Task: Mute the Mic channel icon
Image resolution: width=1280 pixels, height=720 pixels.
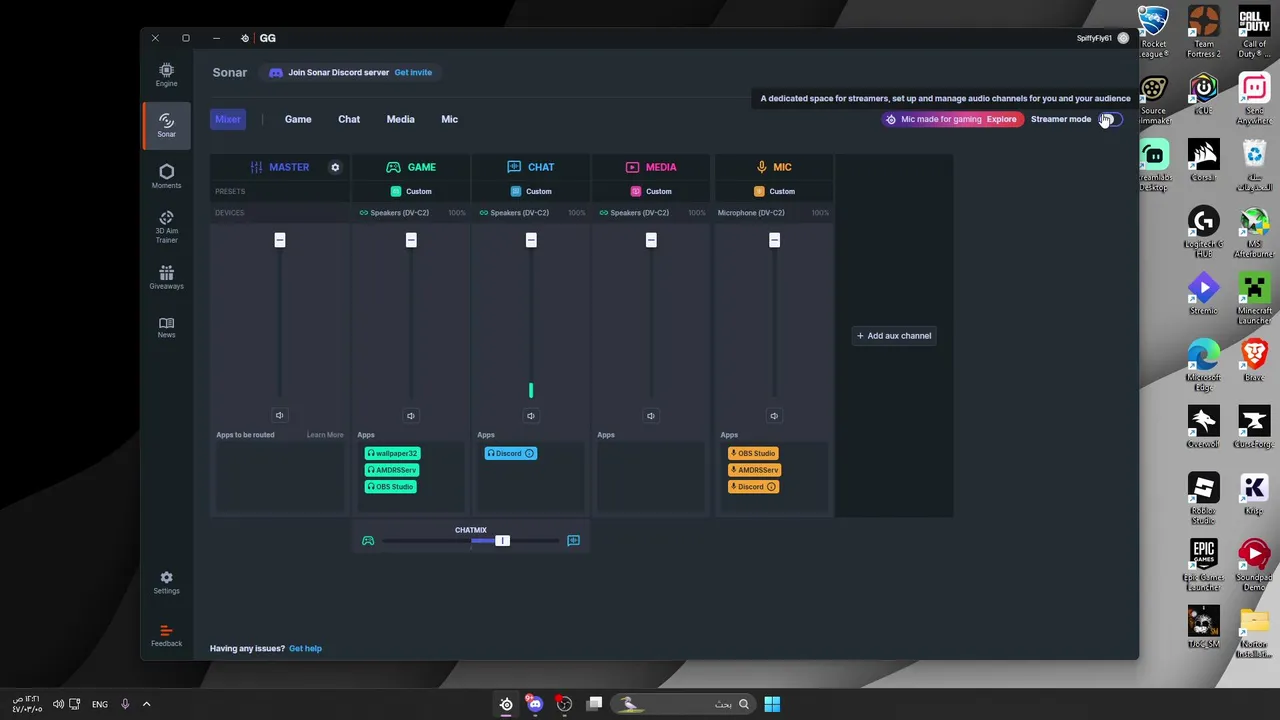Action: (x=774, y=416)
